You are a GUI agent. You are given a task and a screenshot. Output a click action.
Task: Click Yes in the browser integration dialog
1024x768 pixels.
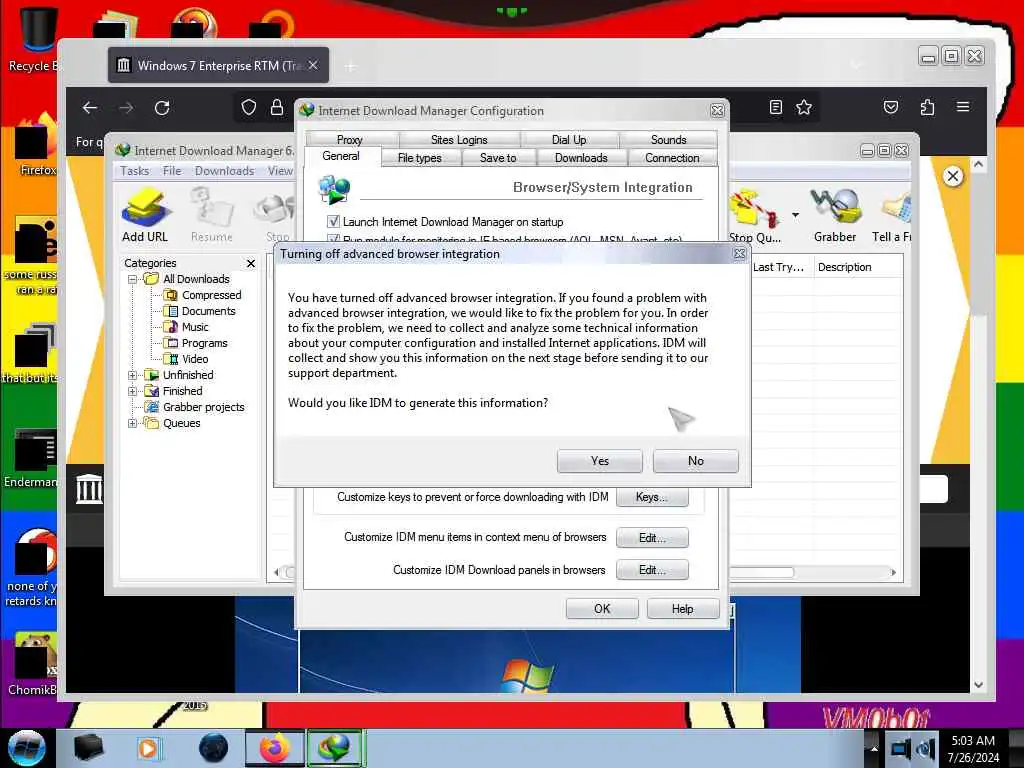[599, 461]
